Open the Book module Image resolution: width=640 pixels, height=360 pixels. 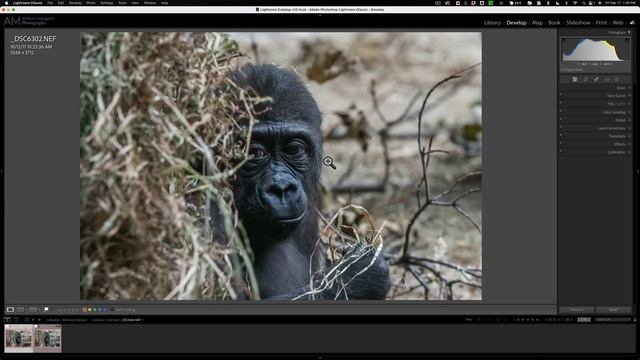pos(554,23)
